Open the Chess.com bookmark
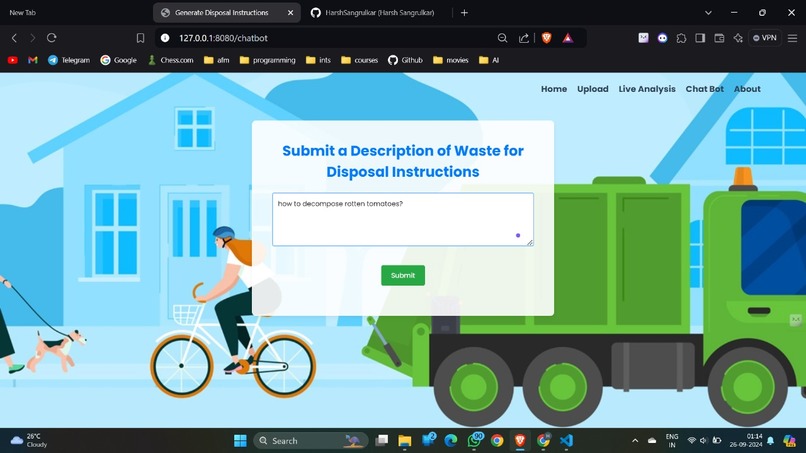The height and width of the screenshot is (453, 806). tap(171, 60)
